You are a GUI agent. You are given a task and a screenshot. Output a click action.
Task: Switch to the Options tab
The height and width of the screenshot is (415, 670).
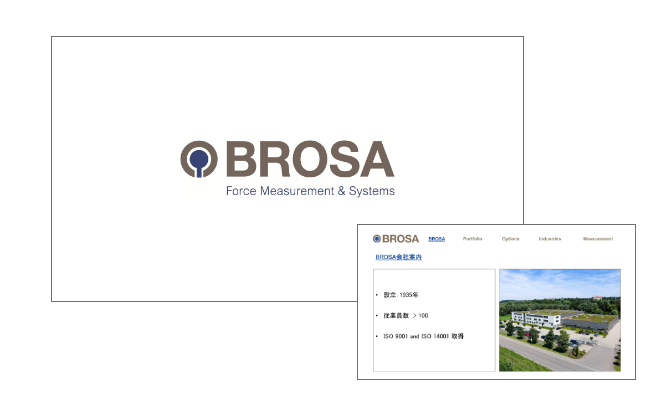point(510,239)
